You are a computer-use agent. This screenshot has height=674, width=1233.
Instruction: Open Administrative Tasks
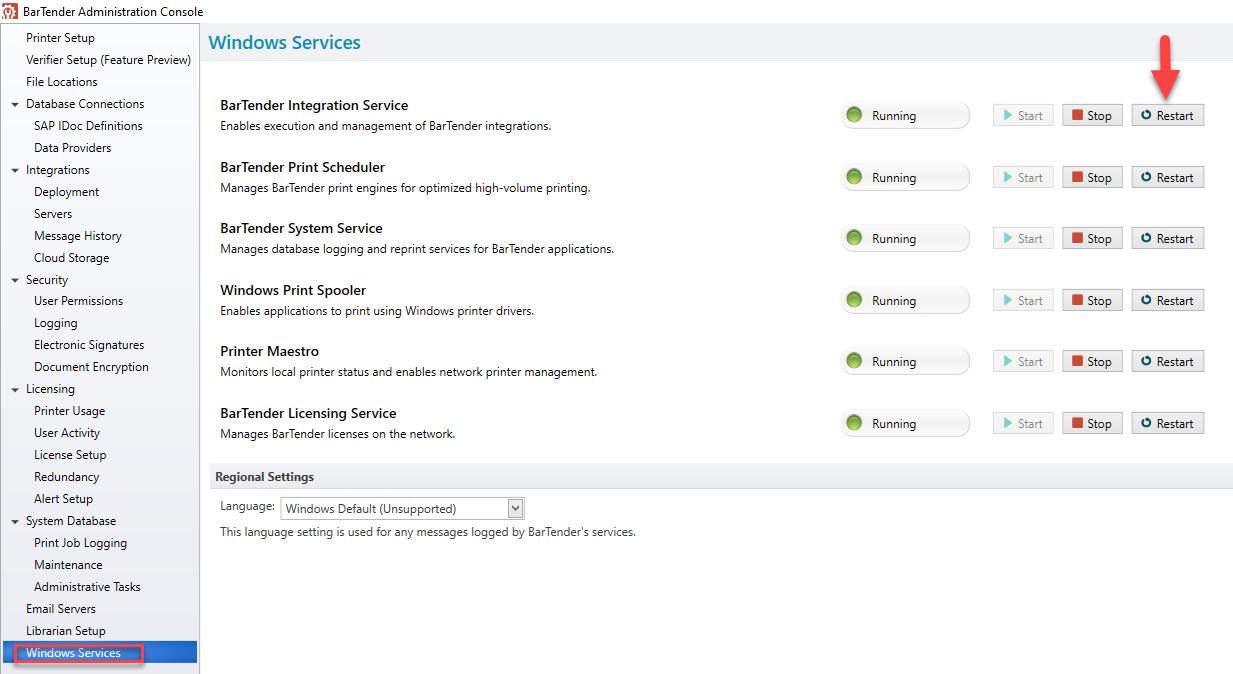point(87,587)
